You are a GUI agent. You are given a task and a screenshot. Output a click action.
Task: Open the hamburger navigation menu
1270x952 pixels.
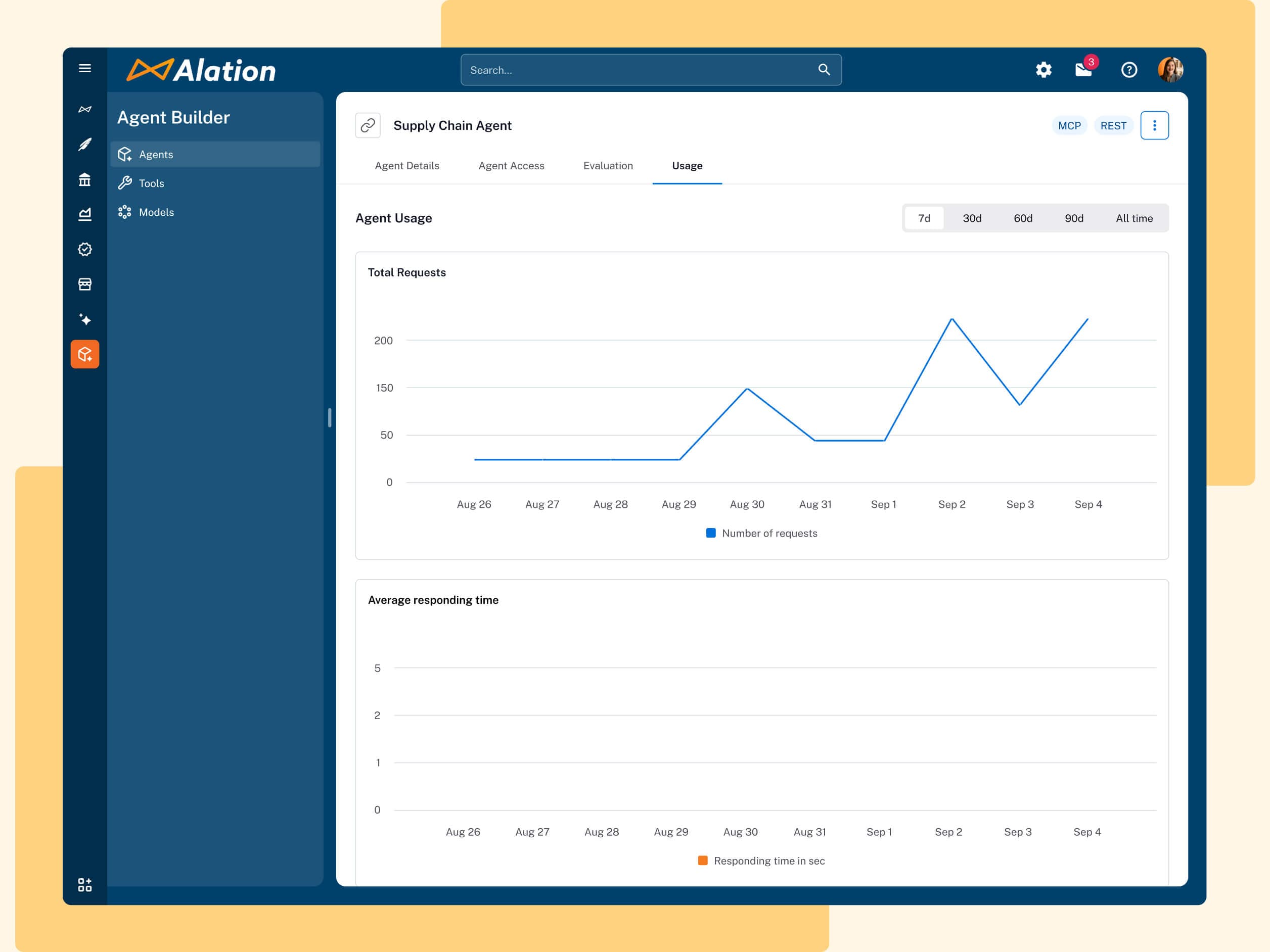tap(84, 68)
